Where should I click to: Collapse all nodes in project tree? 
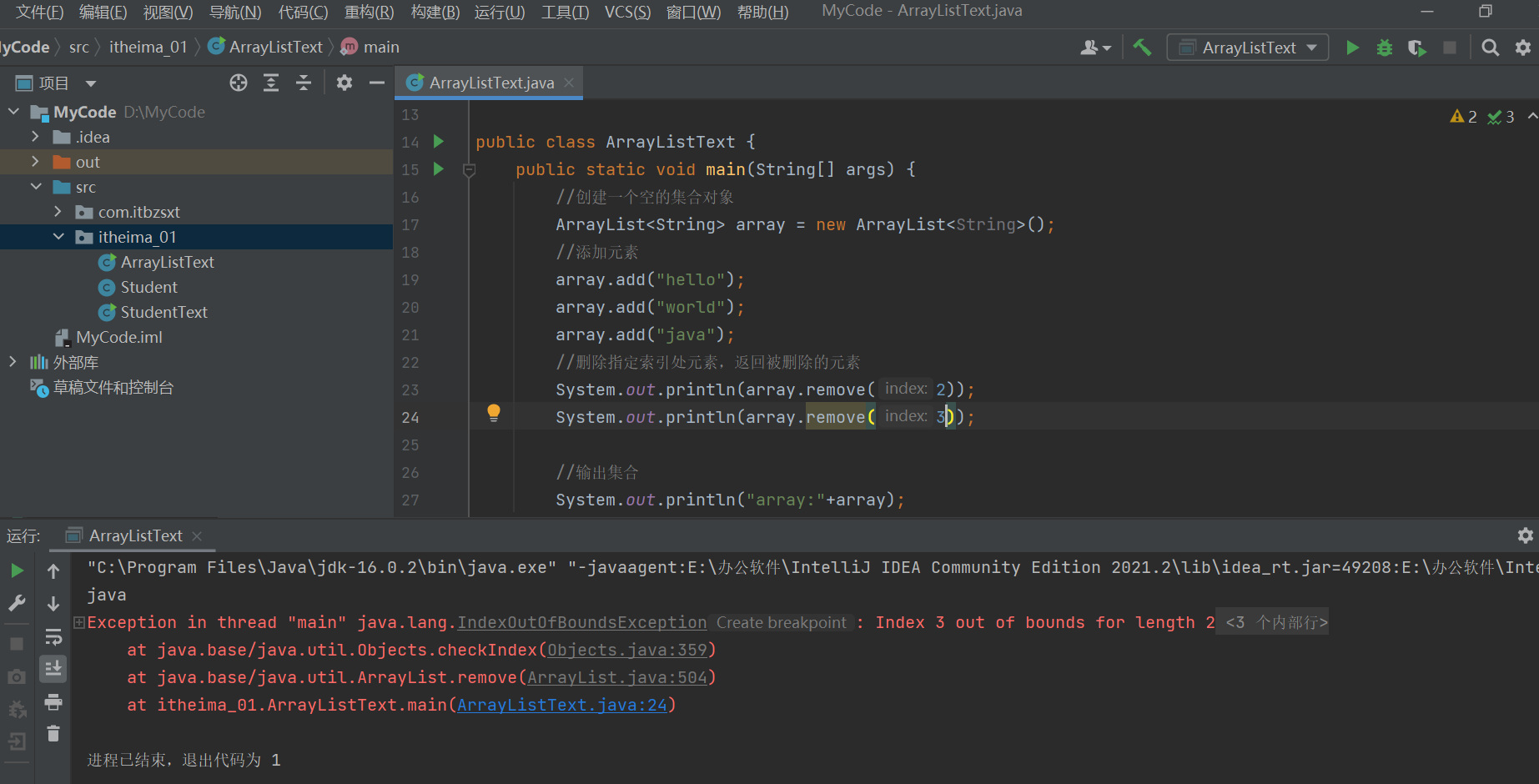click(304, 83)
